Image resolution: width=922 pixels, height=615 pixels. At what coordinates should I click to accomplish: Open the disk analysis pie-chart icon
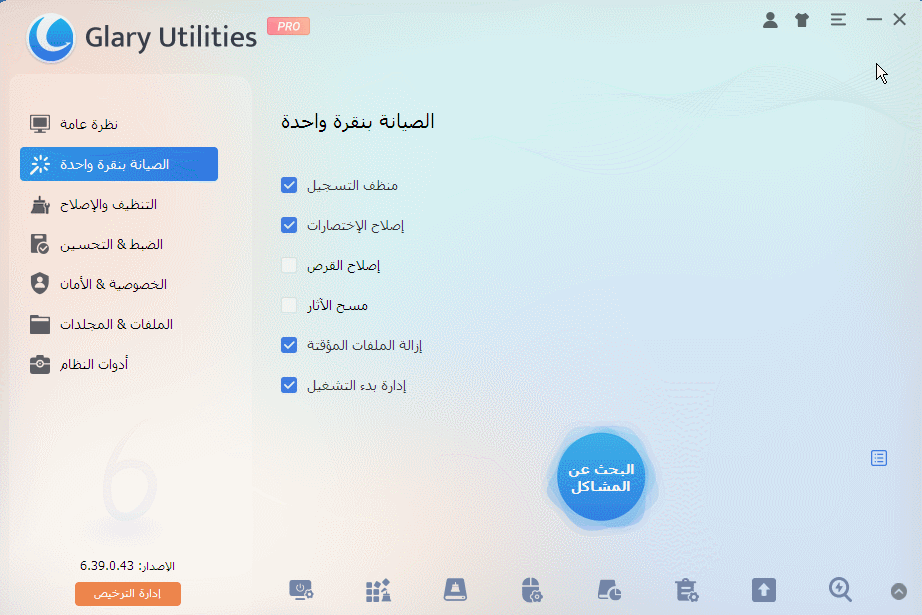coord(609,590)
